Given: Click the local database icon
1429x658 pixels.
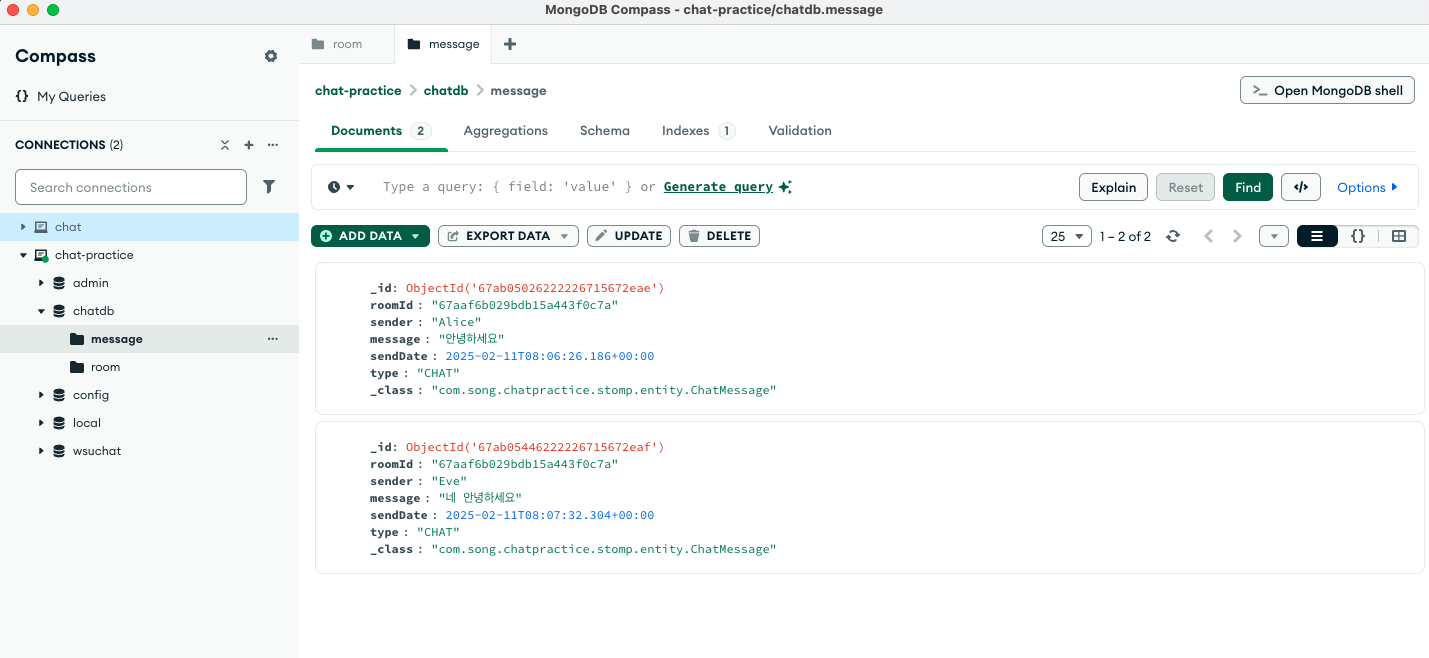Looking at the screenshot, I should coord(59,423).
